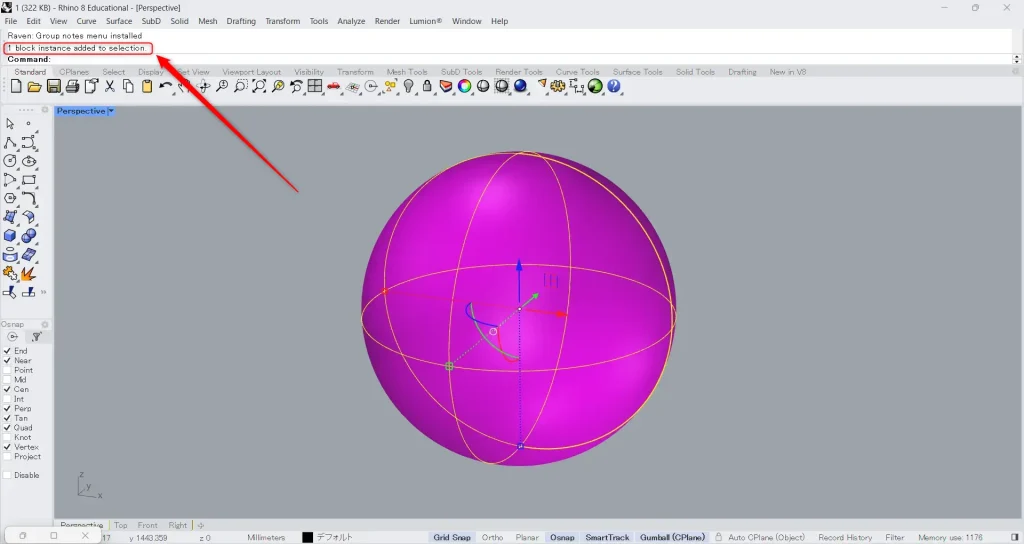Click the Help question mark icon
The width and height of the screenshot is (1024, 544).
click(x=614, y=87)
